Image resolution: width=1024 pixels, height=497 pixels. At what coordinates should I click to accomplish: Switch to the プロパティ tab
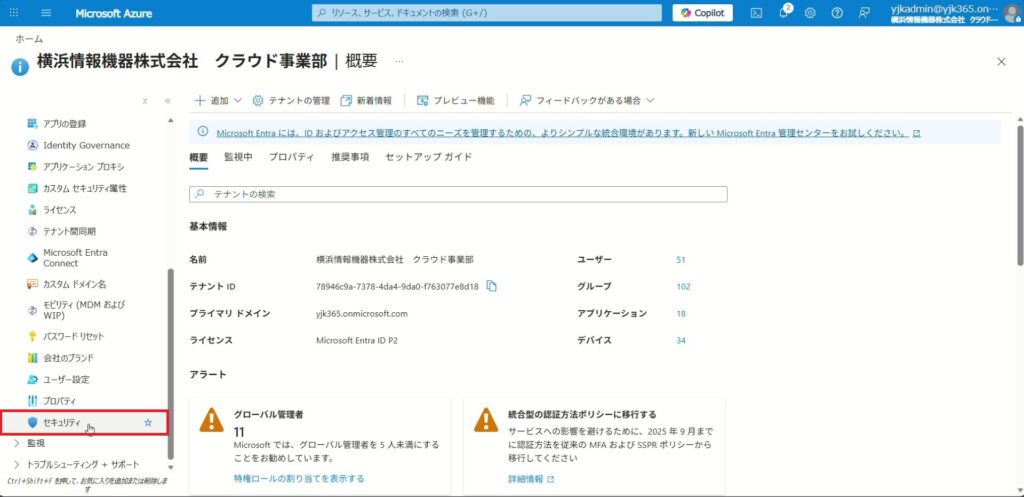pyautogui.click(x=291, y=157)
